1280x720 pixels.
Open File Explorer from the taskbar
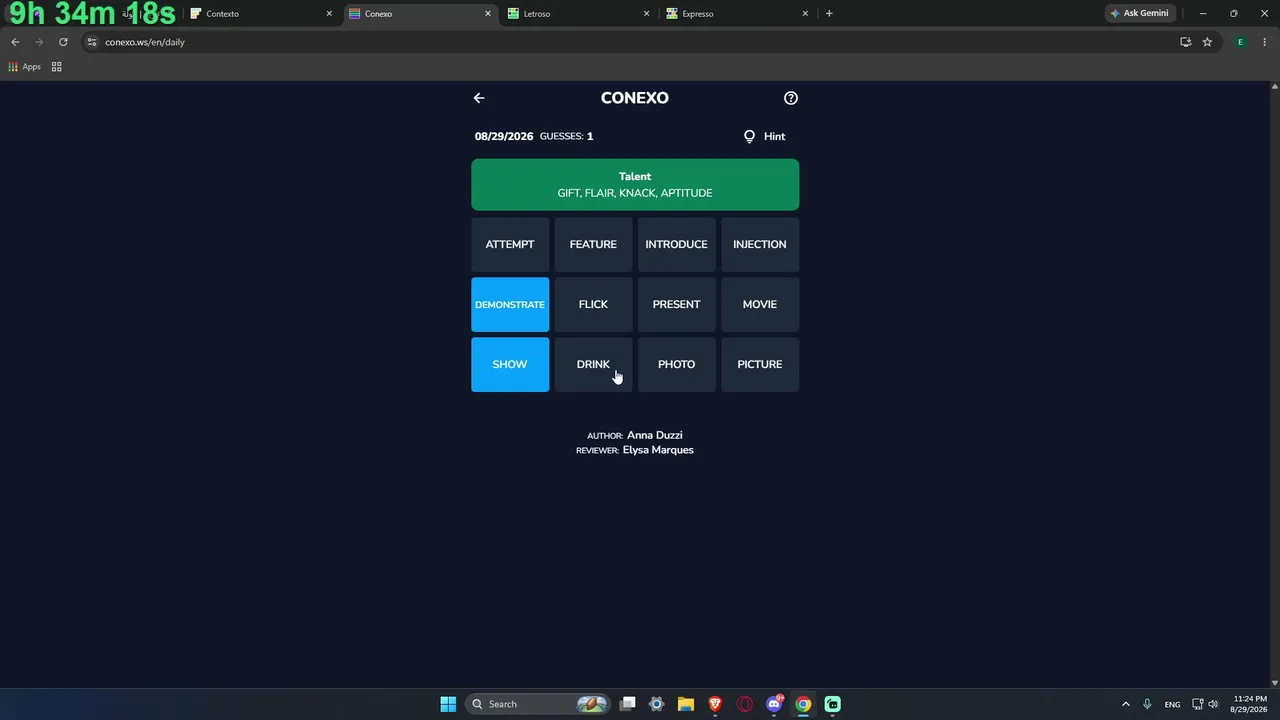click(686, 704)
